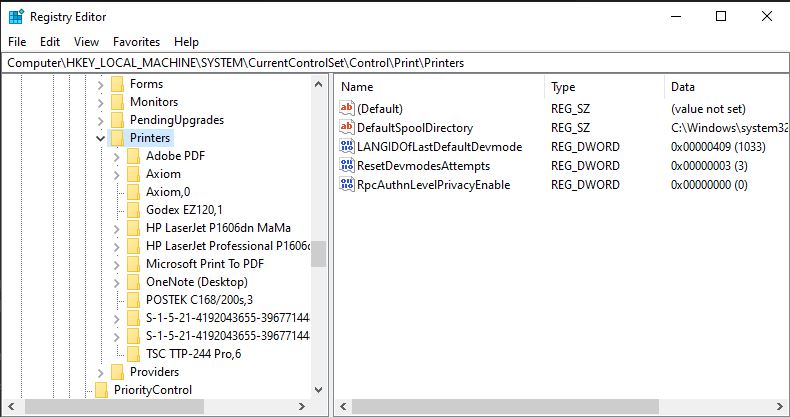Click tree pane scroll up arrow

[318, 84]
